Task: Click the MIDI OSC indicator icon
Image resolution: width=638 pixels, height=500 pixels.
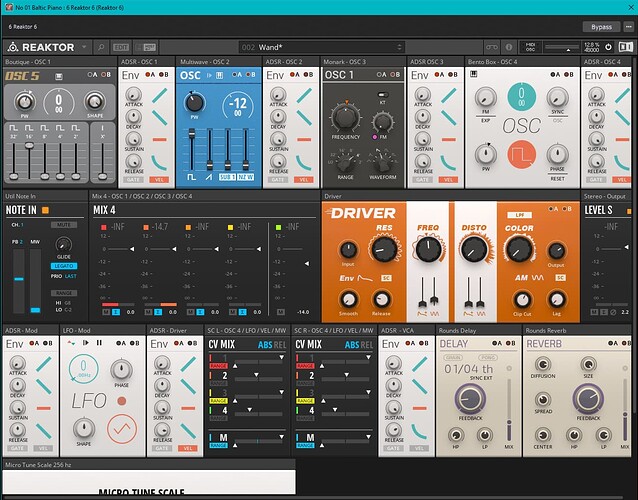Action: point(530,47)
